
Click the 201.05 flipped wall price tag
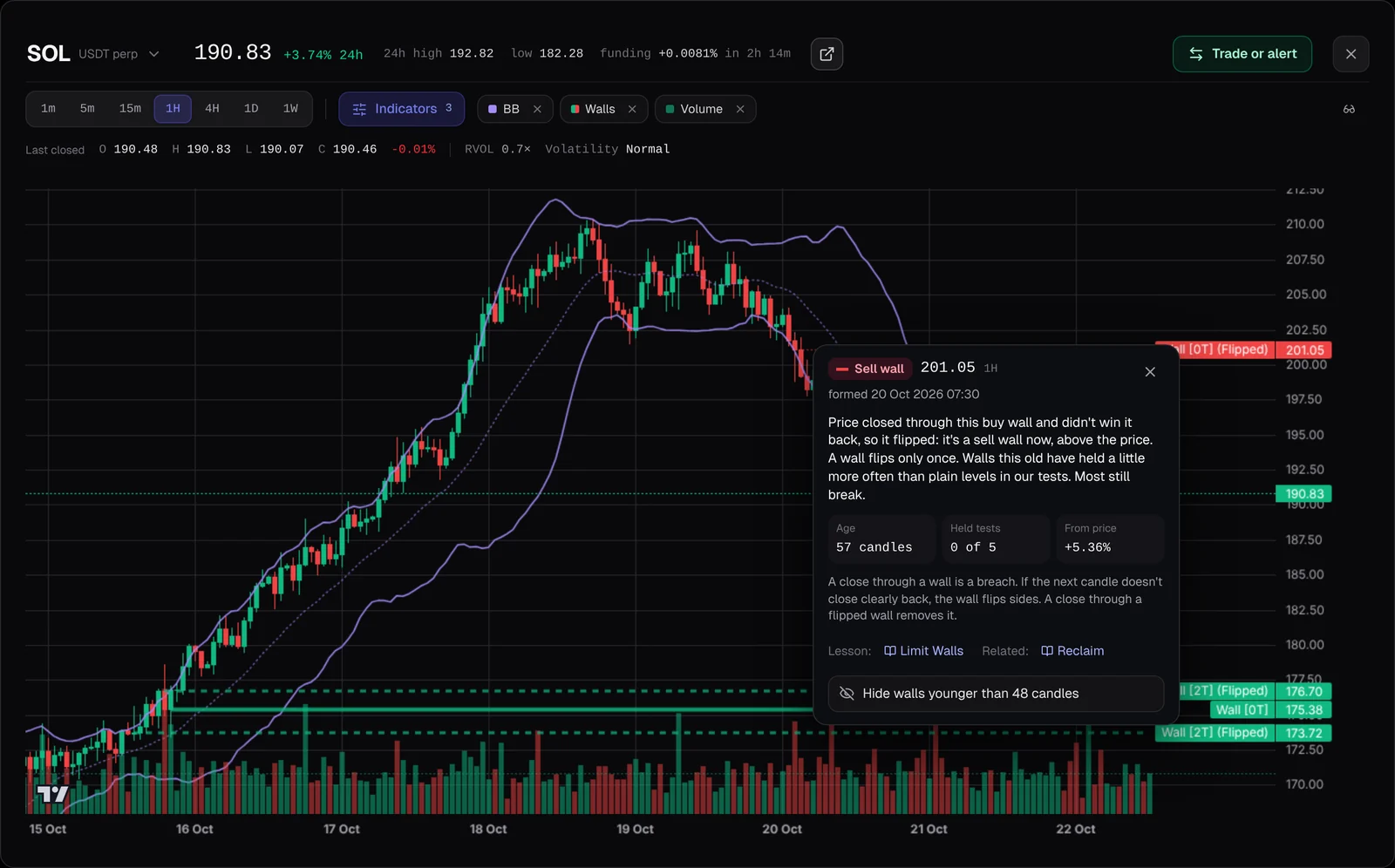(x=1304, y=350)
